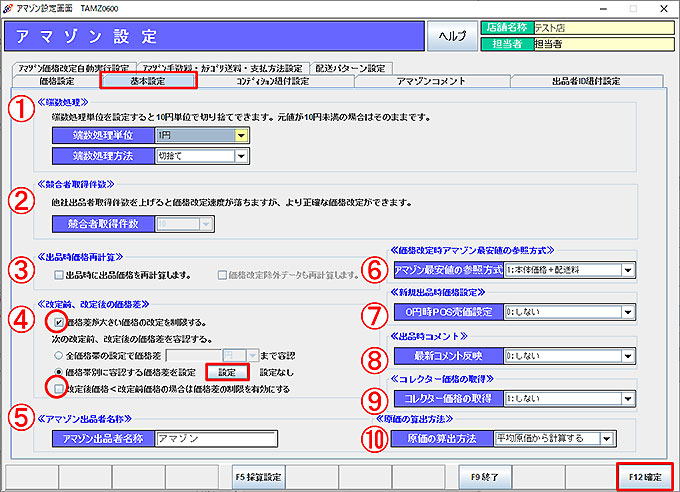Open 配送パターン設定 tab
680x492 pixels.
click(350, 68)
